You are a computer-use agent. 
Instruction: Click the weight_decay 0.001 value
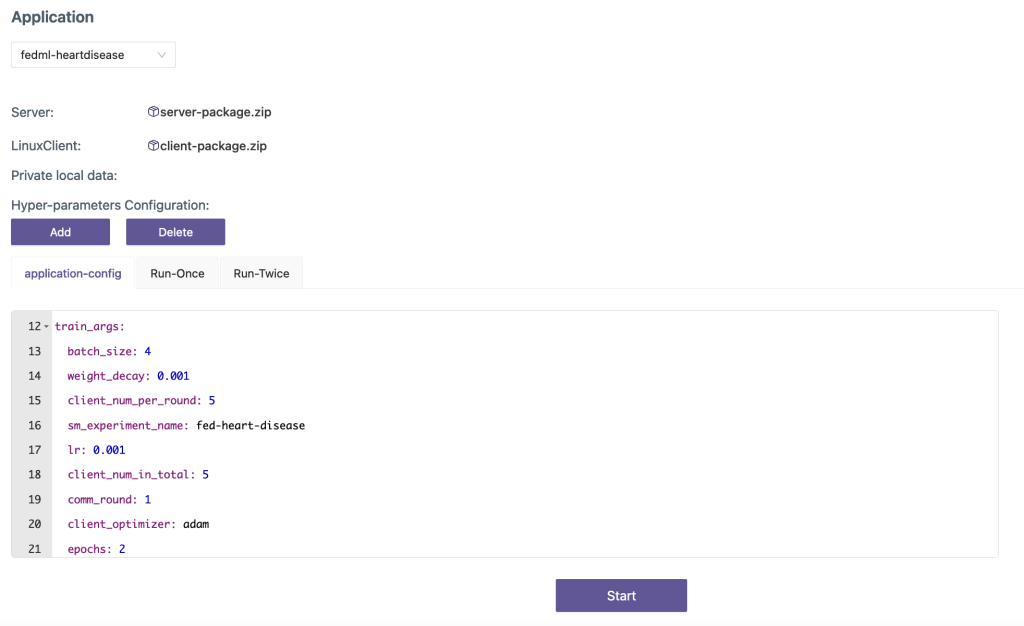click(x=173, y=376)
